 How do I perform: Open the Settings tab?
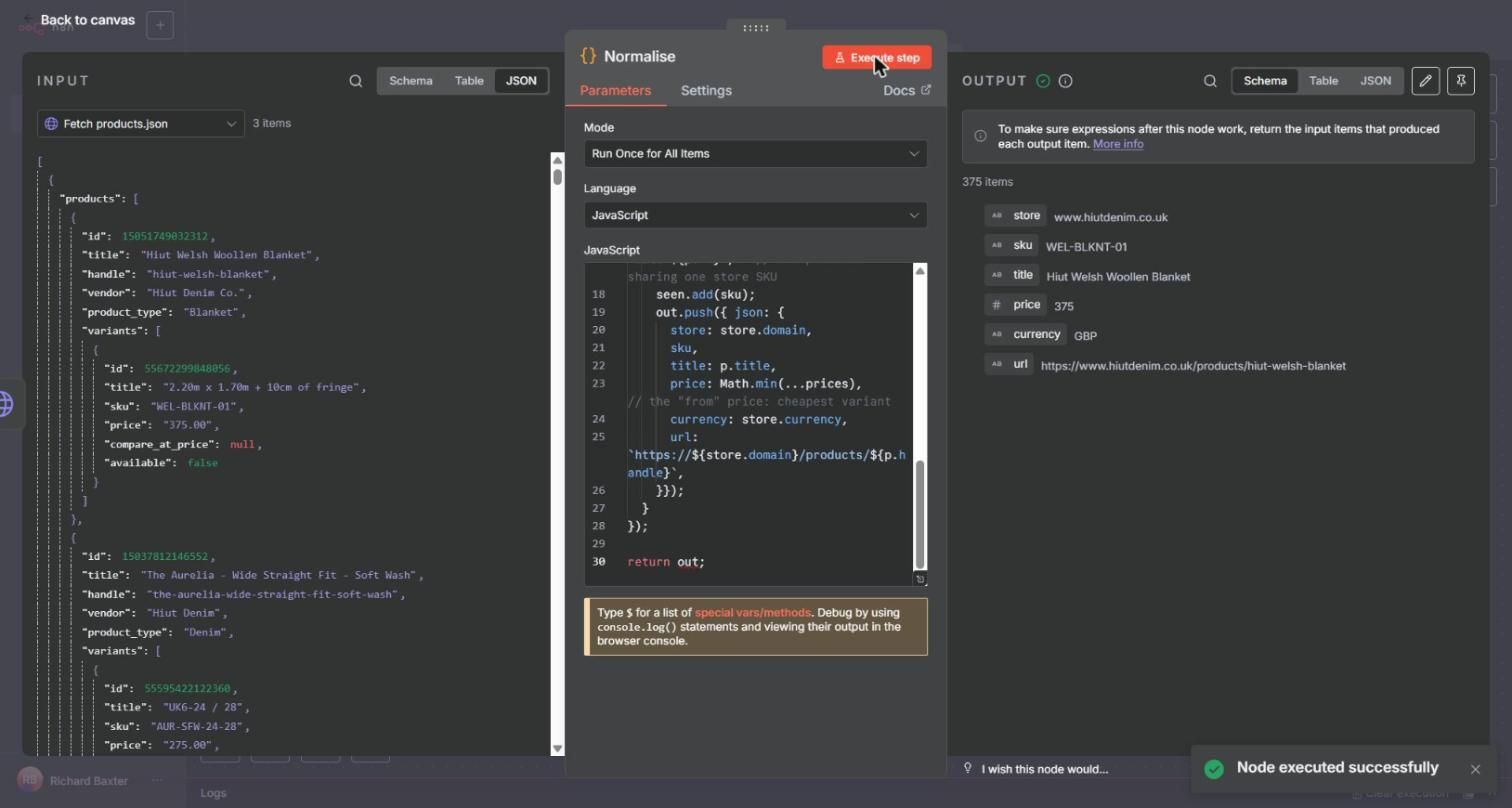(706, 91)
